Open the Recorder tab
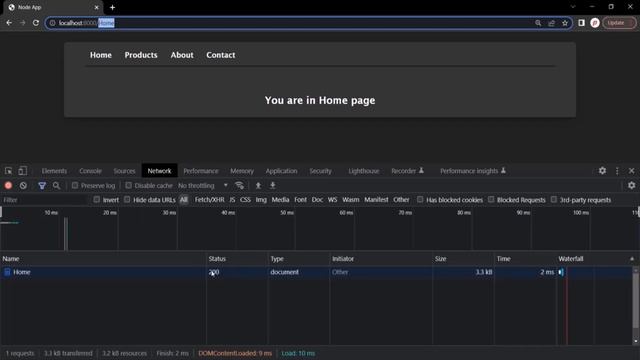Screen dimensions: 640x360 (407, 171)
